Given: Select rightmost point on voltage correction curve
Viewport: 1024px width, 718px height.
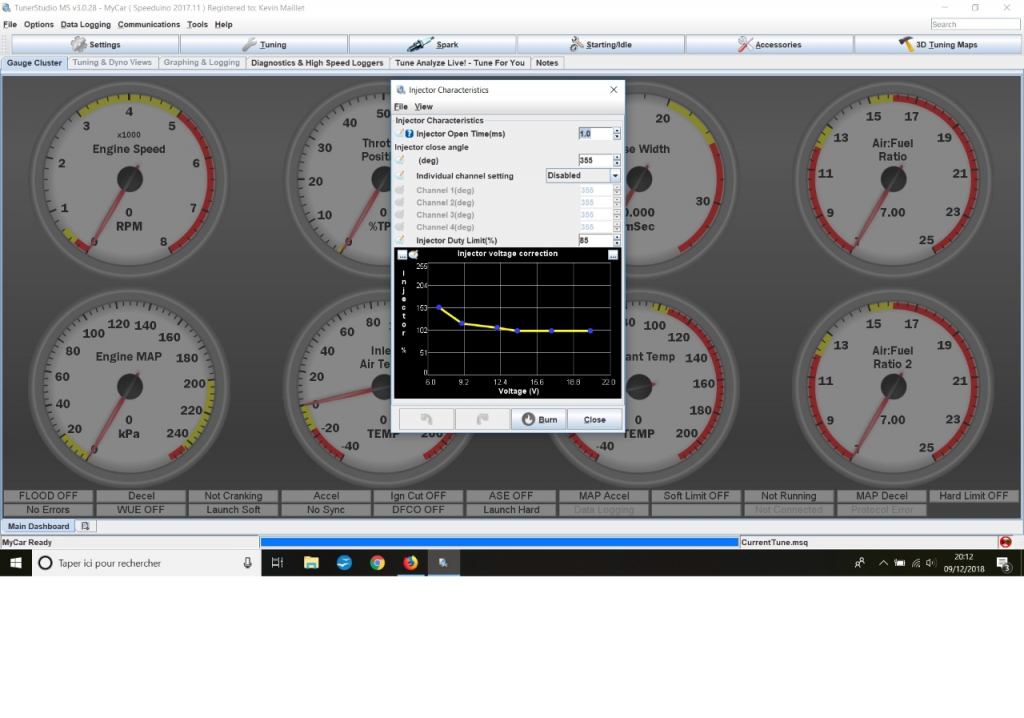Looking at the screenshot, I should [x=590, y=331].
